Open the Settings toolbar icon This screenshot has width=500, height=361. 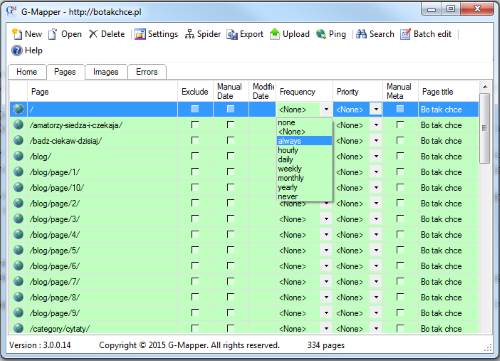click(140, 34)
